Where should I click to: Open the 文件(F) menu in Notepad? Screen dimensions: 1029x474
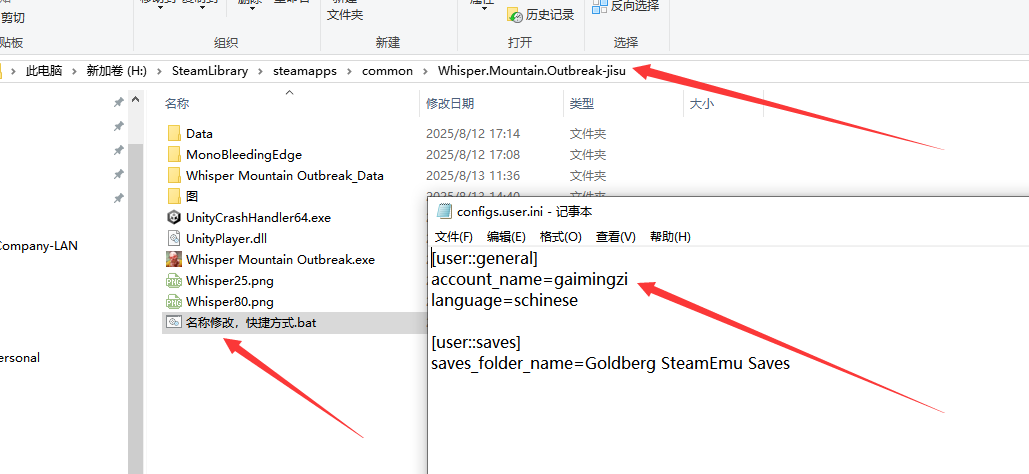[x=454, y=237]
